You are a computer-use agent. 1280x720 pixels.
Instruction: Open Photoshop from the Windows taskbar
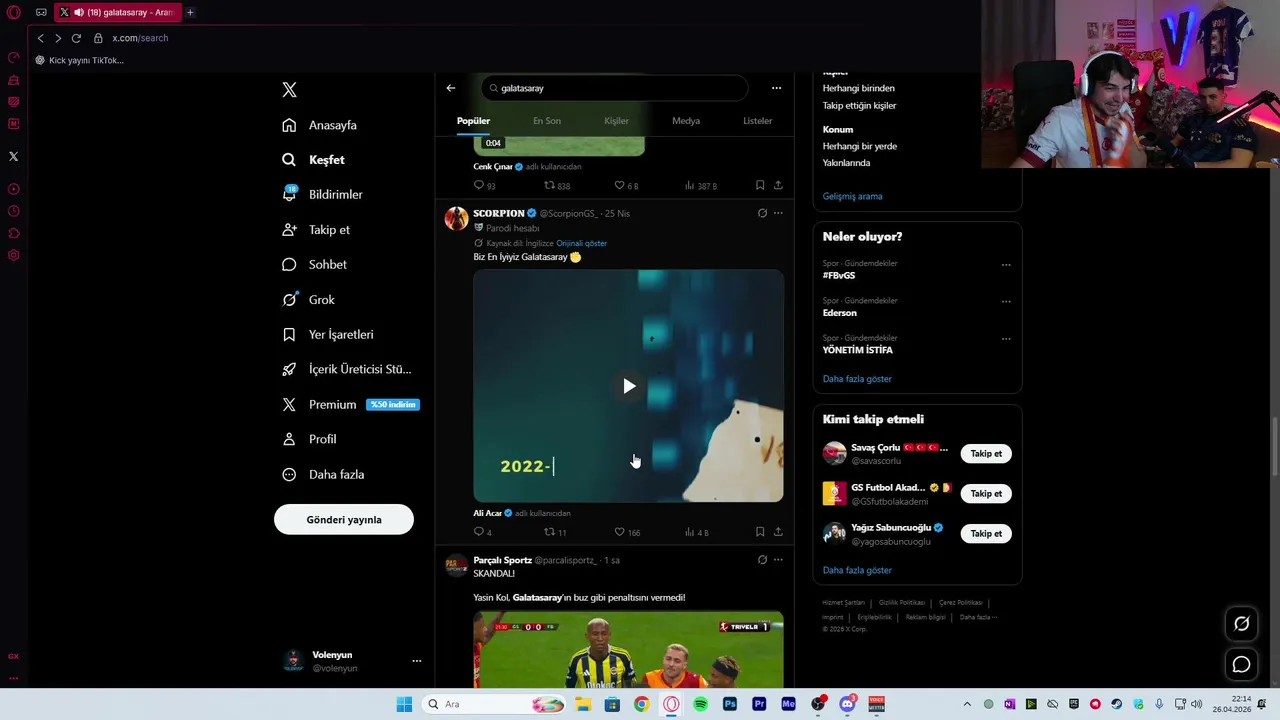click(x=729, y=704)
